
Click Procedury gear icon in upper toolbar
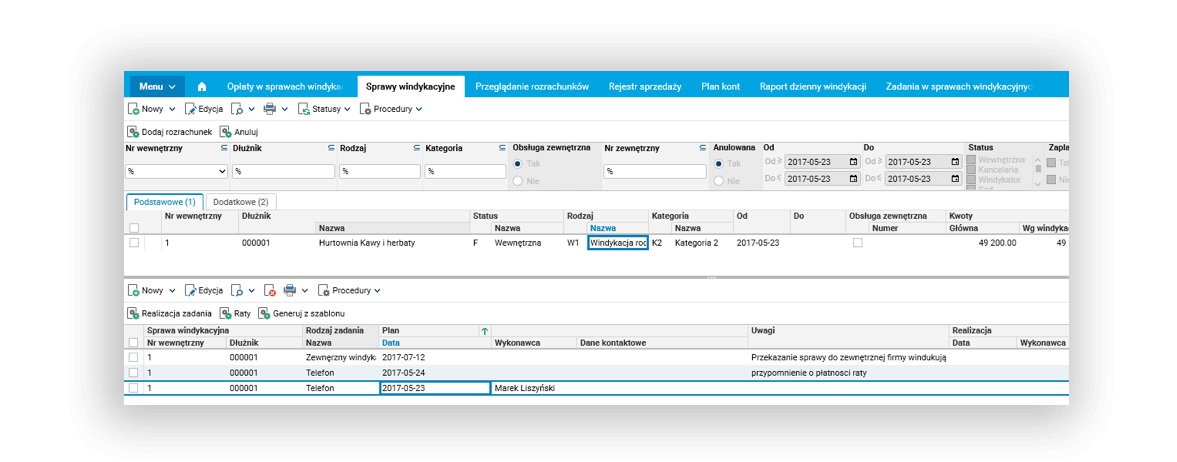[366, 109]
